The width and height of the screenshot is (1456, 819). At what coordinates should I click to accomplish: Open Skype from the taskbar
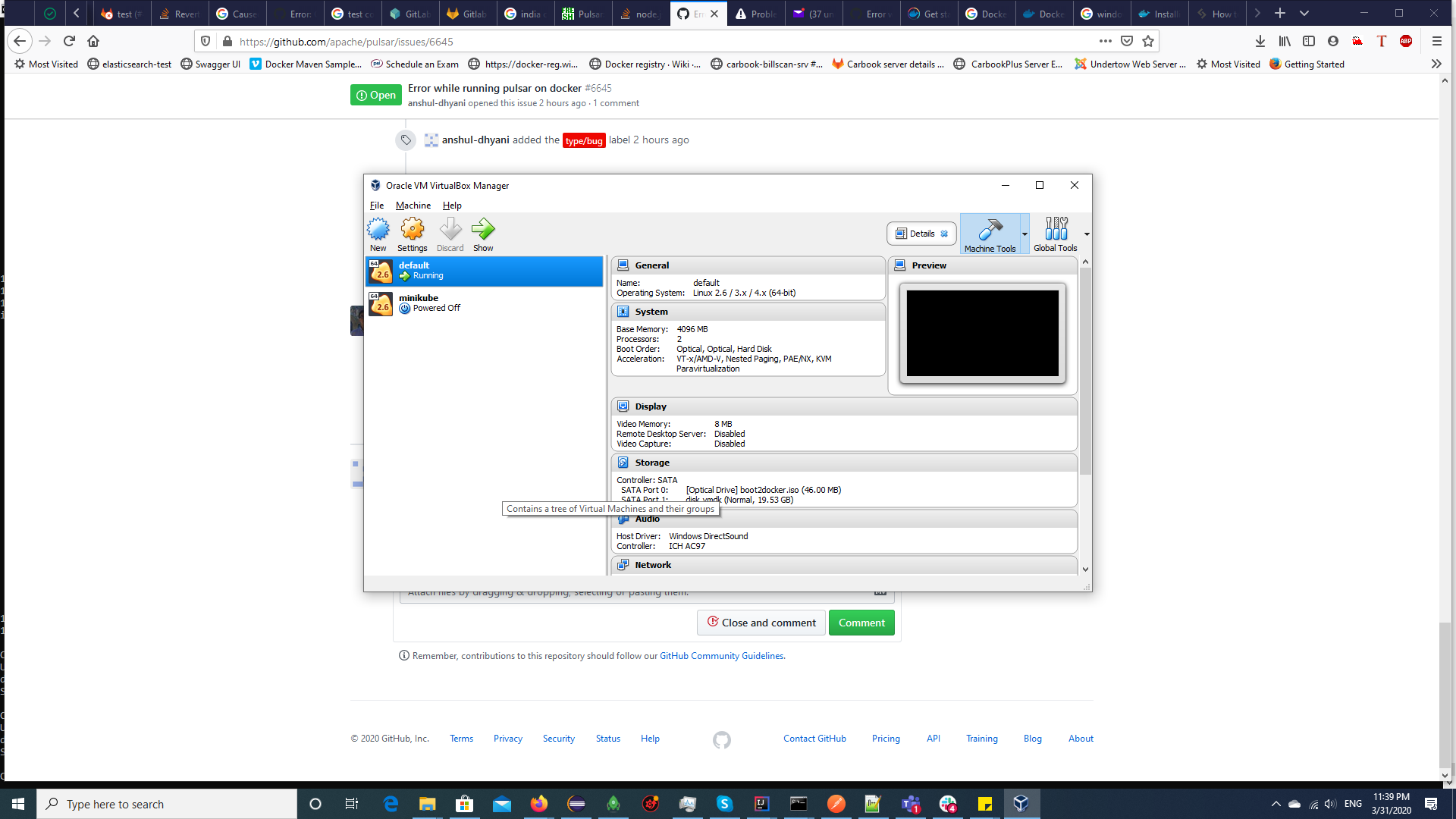(x=724, y=804)
